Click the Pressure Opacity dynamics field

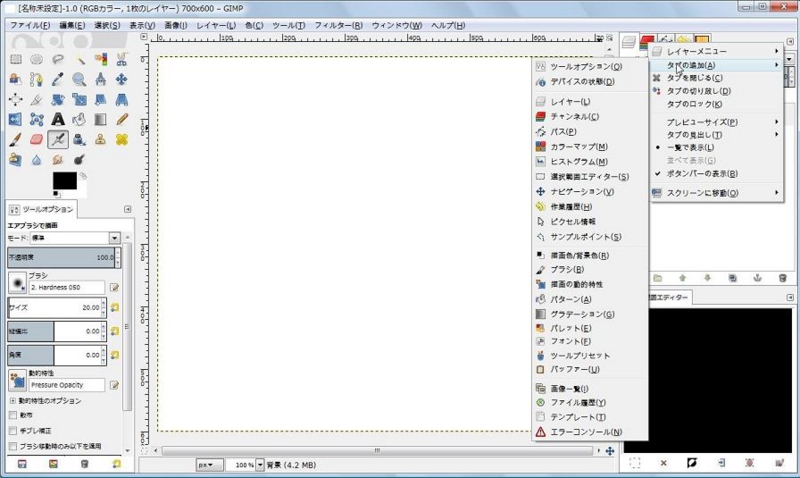click(67, 385)
